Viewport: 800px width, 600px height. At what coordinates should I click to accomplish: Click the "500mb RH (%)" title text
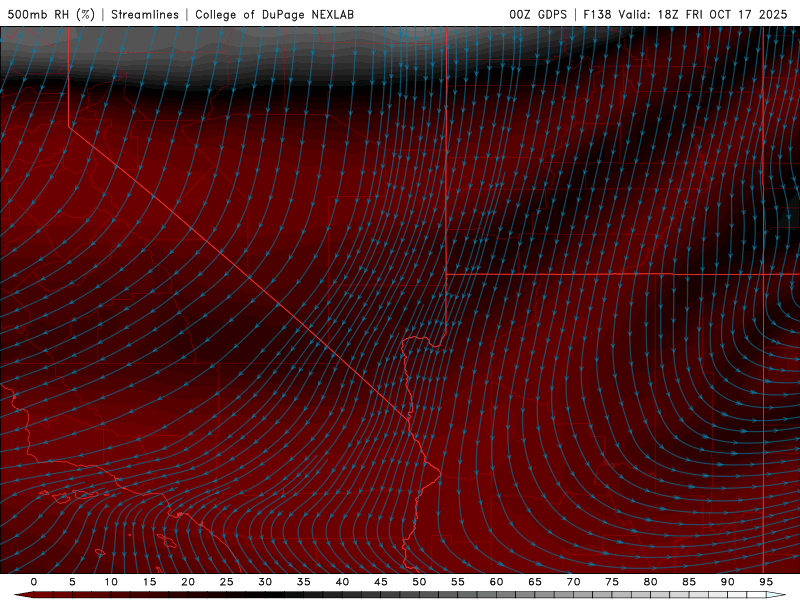pos(51,14)
